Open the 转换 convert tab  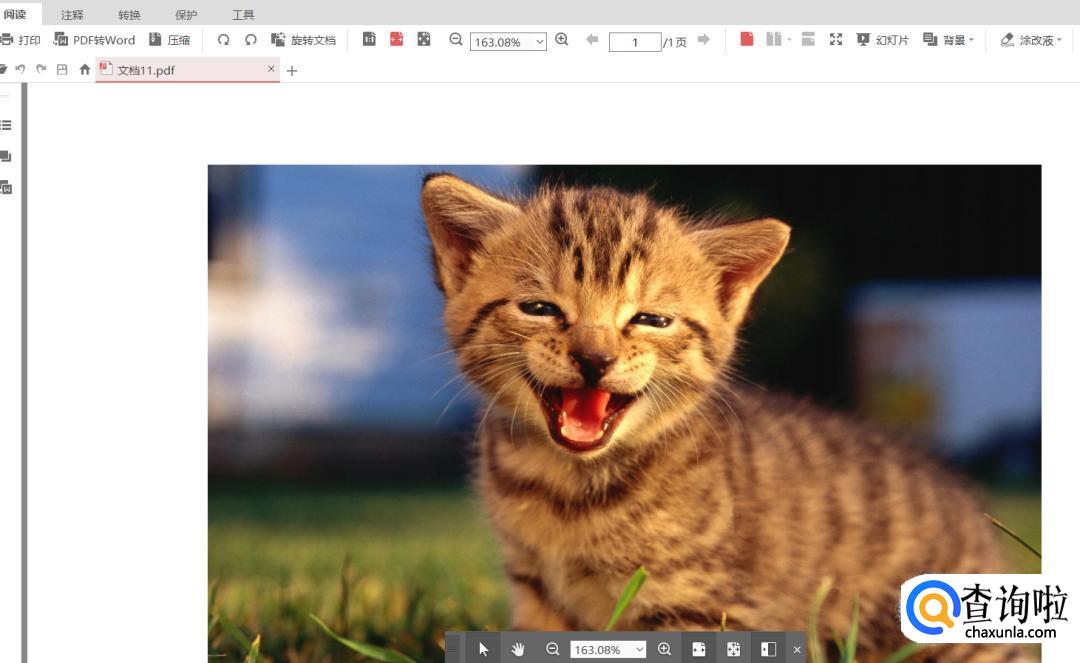point(129,15)
